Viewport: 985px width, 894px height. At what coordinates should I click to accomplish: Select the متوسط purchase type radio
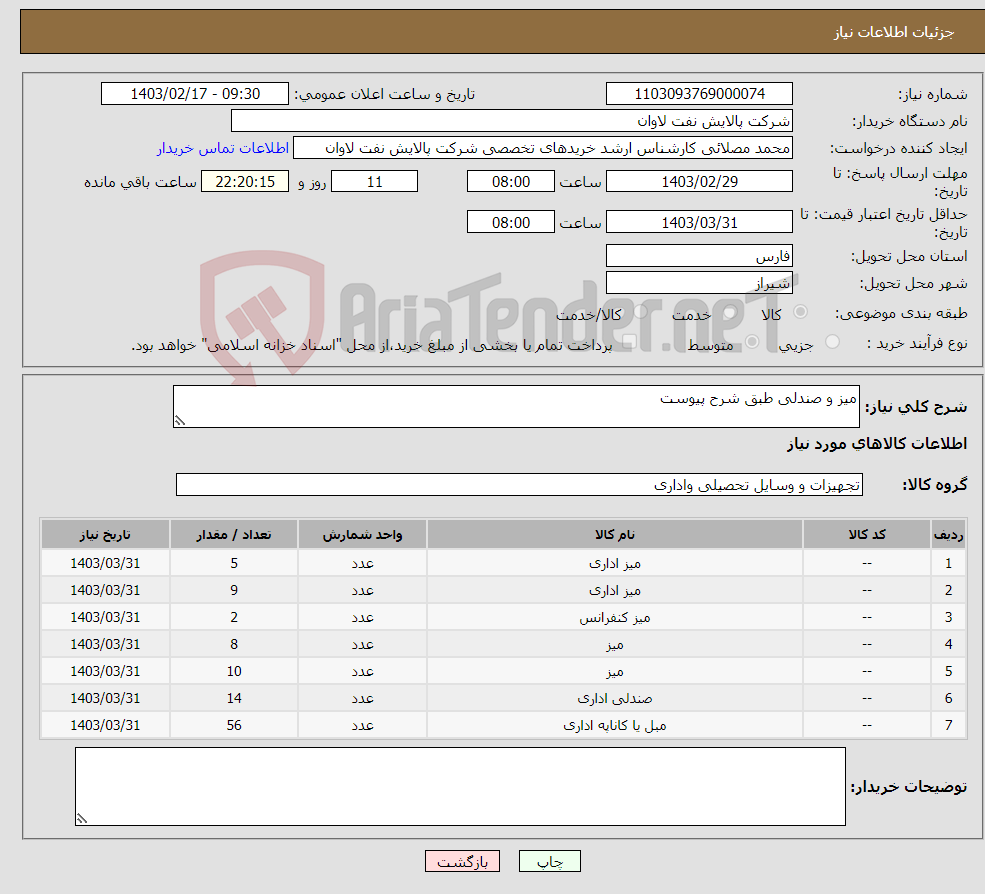tap(752, 342)
